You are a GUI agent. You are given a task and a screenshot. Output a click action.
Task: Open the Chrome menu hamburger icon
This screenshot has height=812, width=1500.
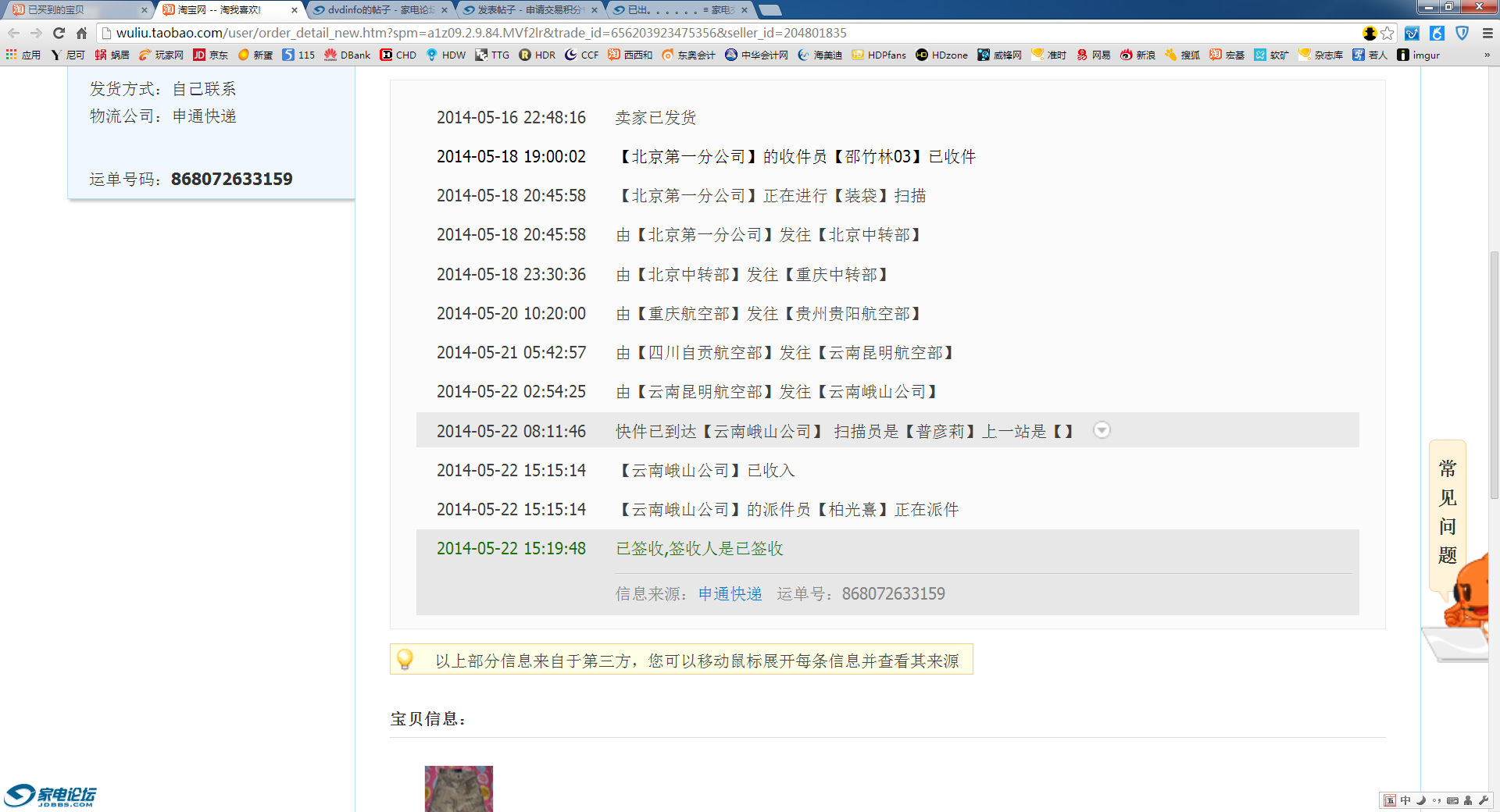coord(1487,33)
